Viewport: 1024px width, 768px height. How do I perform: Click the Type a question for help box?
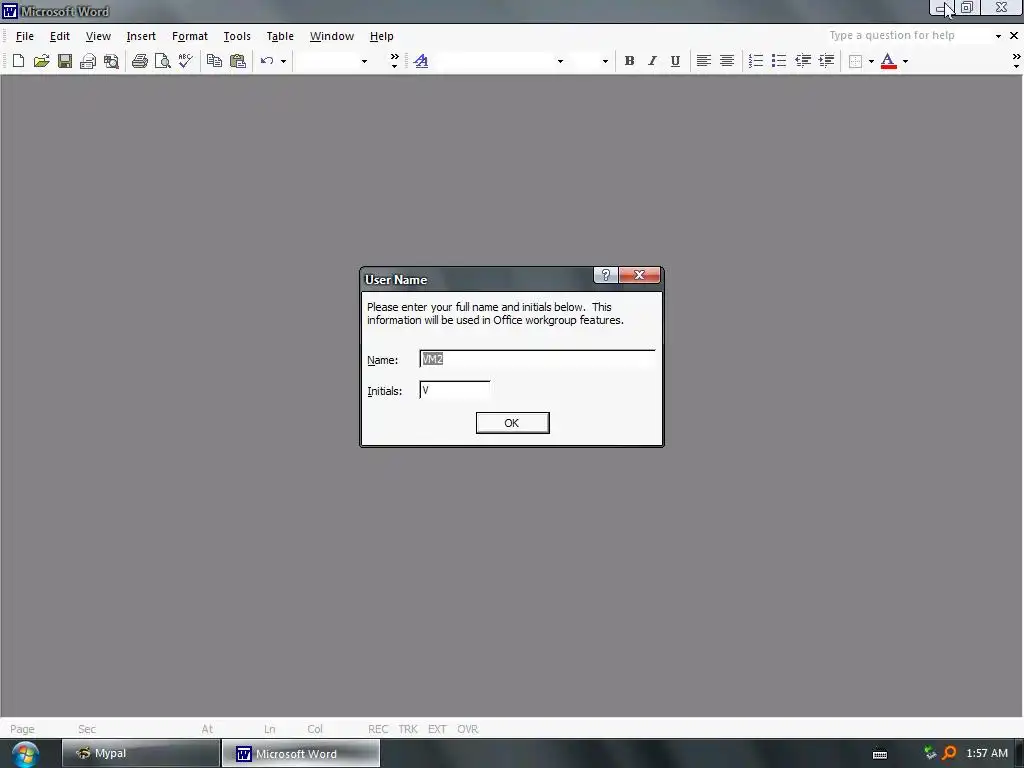tap(909, 35)
